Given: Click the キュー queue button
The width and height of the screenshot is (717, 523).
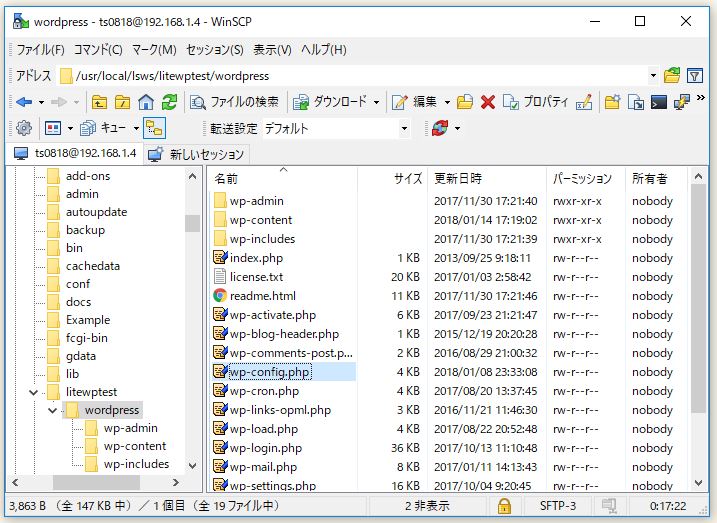Looking at the screenshot, I should [103, 128].
